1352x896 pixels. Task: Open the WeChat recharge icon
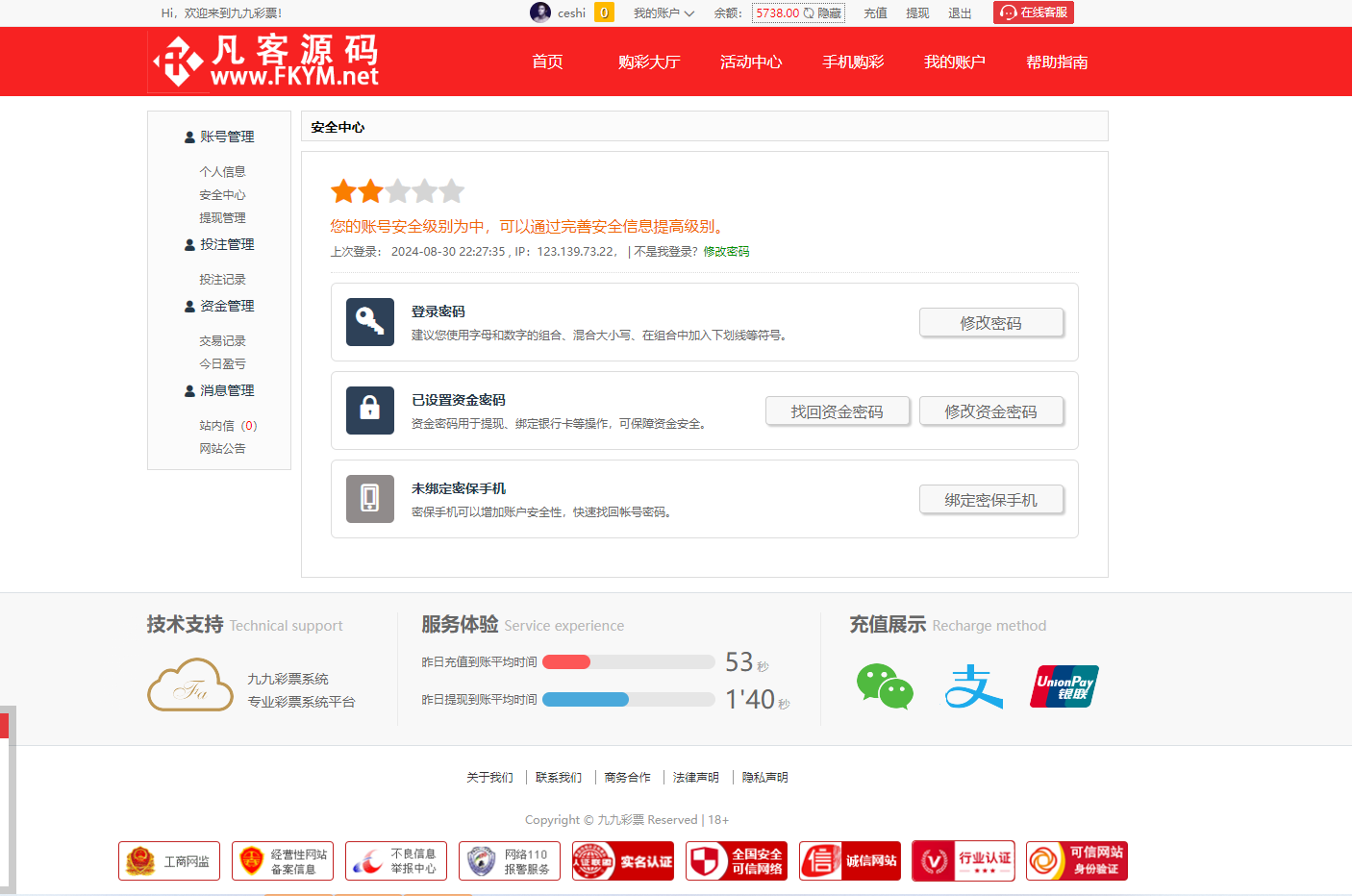pyautogui.click(x=885, y=685)
